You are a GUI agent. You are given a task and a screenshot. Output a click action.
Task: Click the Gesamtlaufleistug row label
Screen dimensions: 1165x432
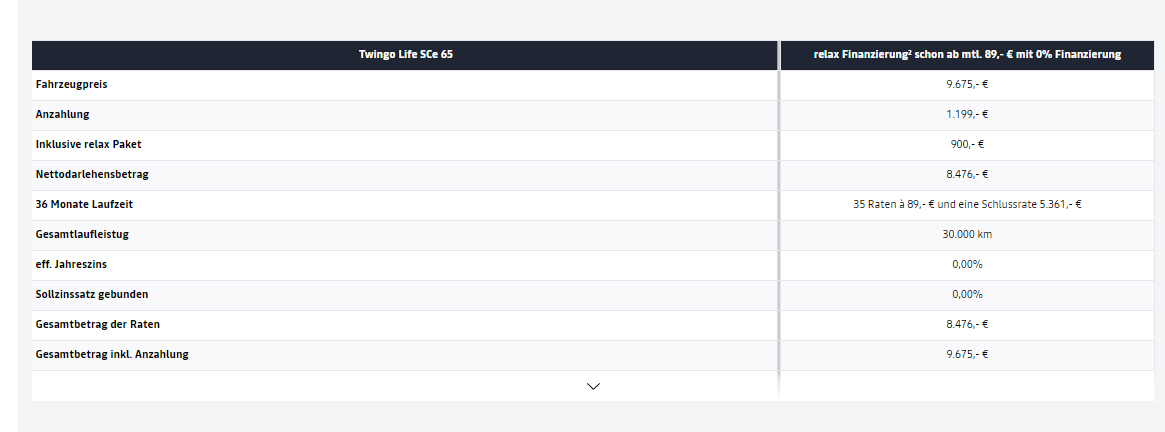click(x=82, y=234)
